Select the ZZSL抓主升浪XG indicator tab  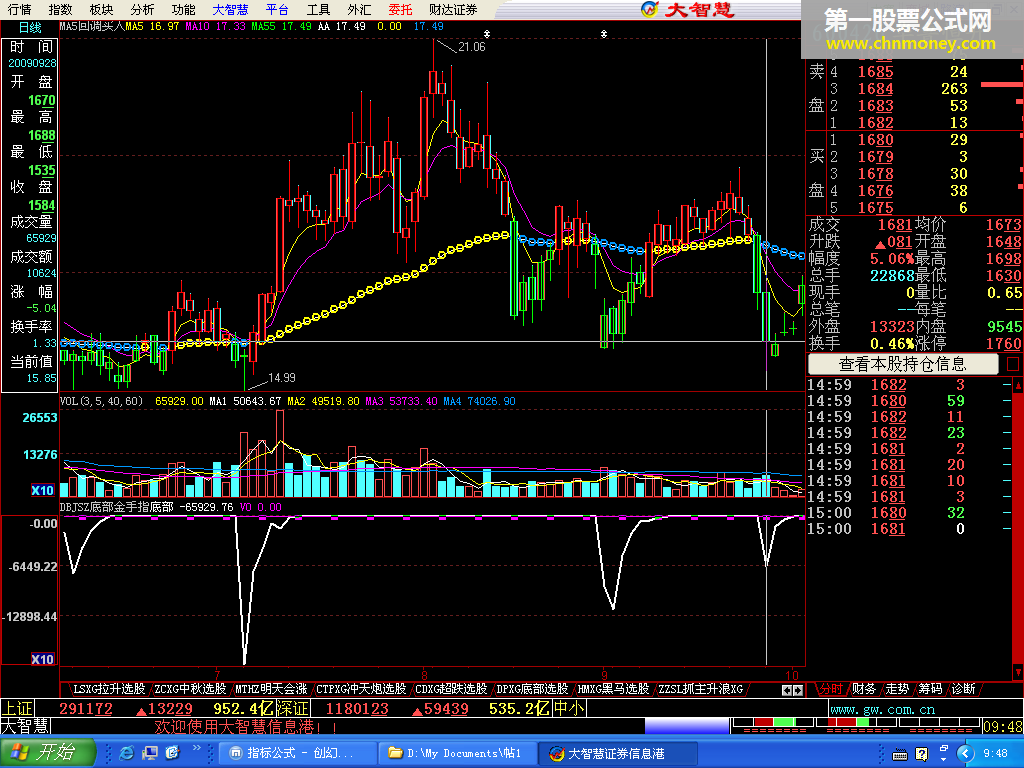coord(700,689)
